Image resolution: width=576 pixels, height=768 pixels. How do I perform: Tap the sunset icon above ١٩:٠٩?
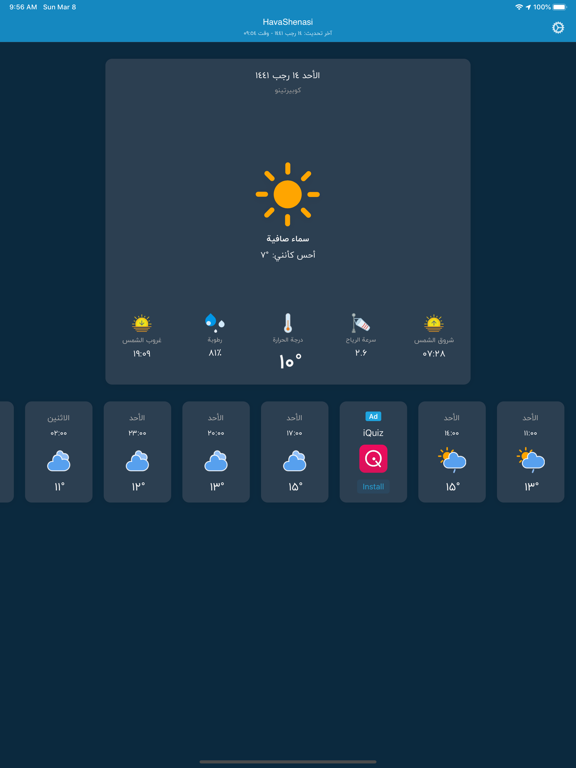coord(142,323)
